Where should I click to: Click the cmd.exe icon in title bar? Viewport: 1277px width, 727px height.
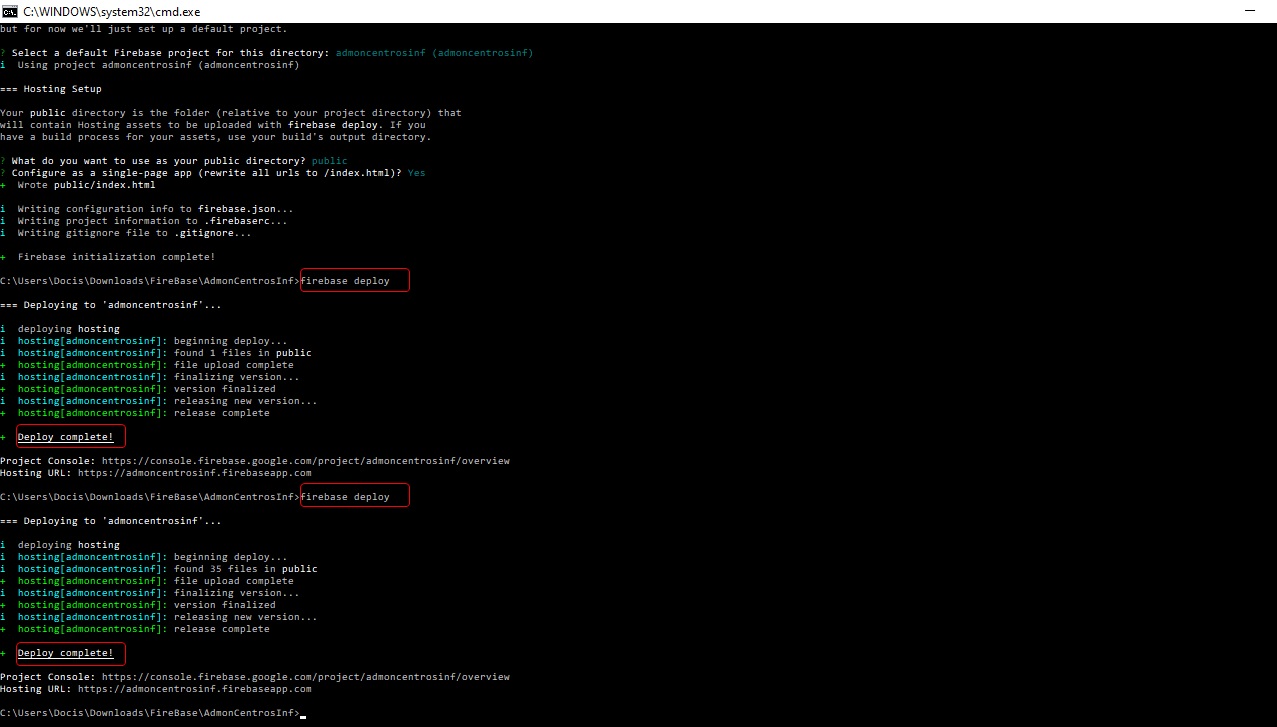click(10, 9)
